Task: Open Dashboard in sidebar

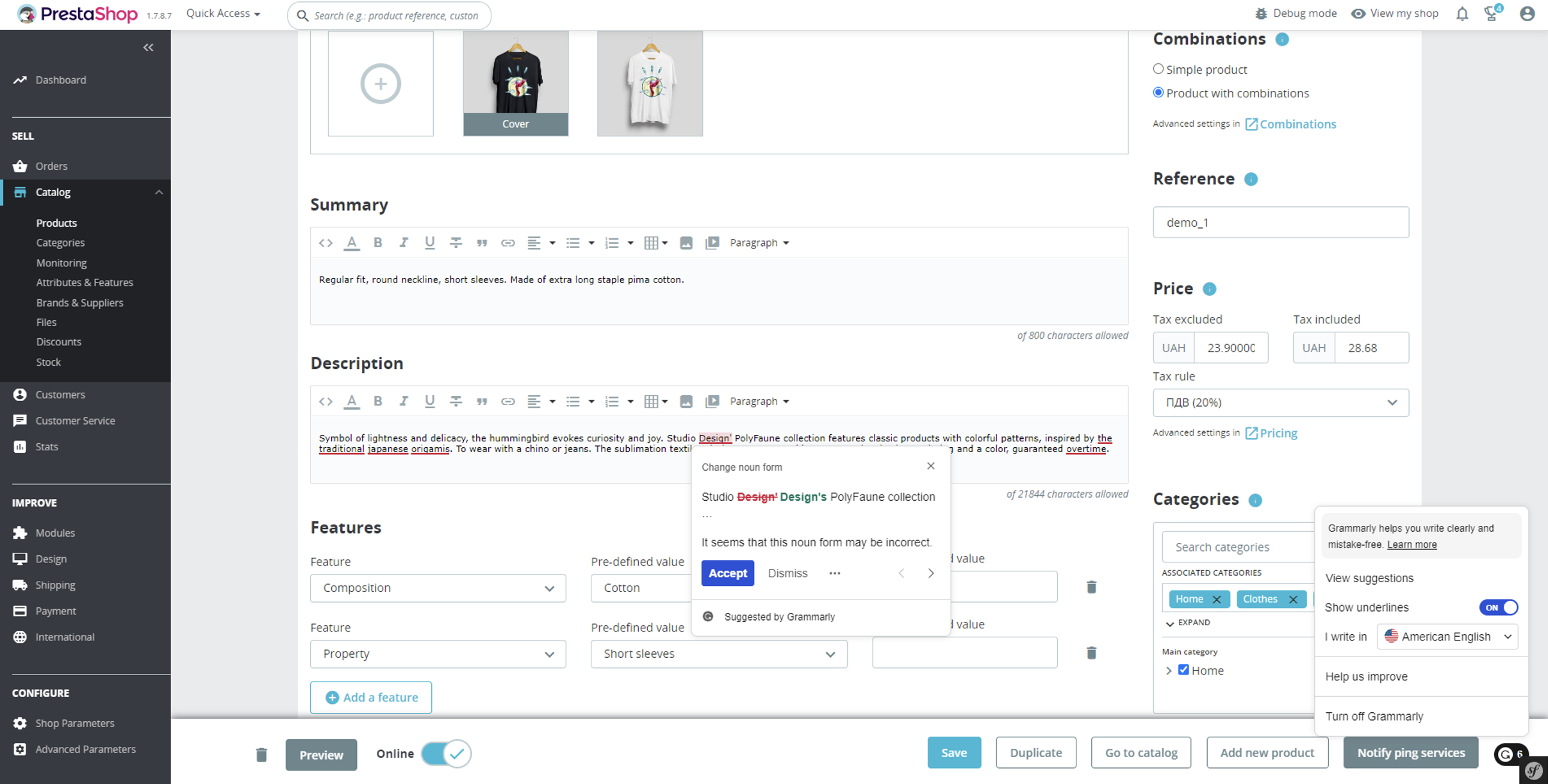Action: click(60, 80)
